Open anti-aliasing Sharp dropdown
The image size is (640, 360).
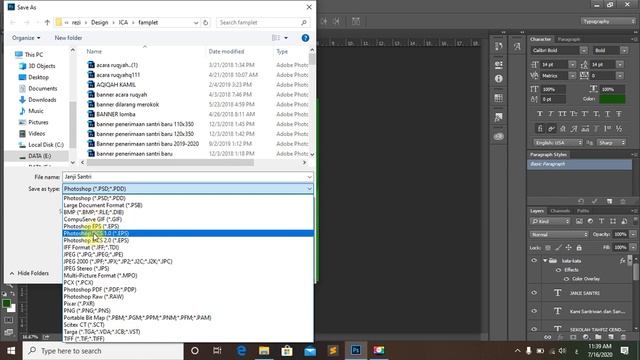(611, 142)
